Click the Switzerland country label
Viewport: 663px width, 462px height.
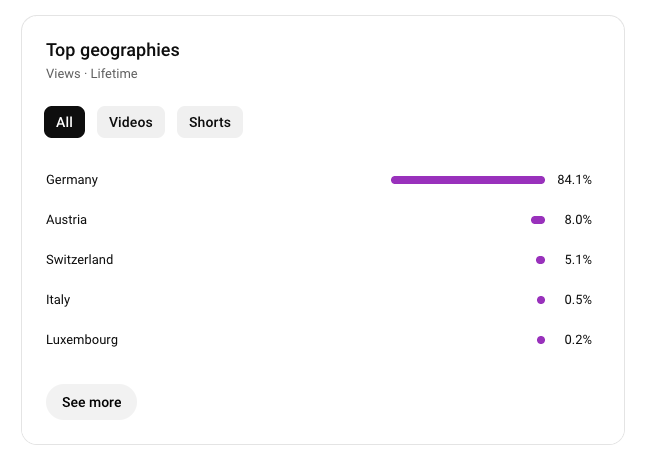point(80,260)
